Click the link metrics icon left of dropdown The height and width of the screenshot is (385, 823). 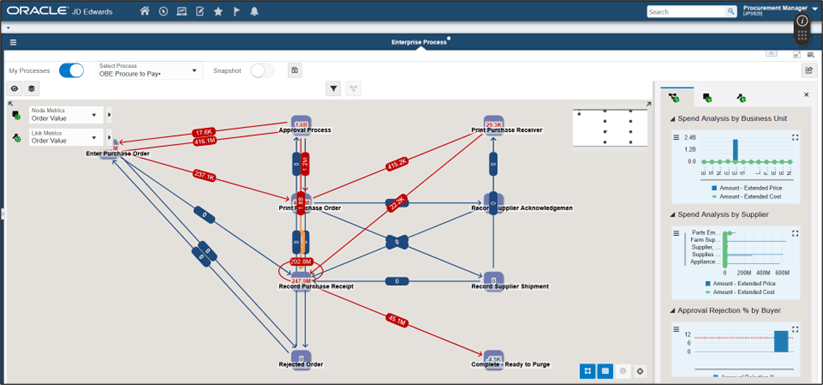16,138
